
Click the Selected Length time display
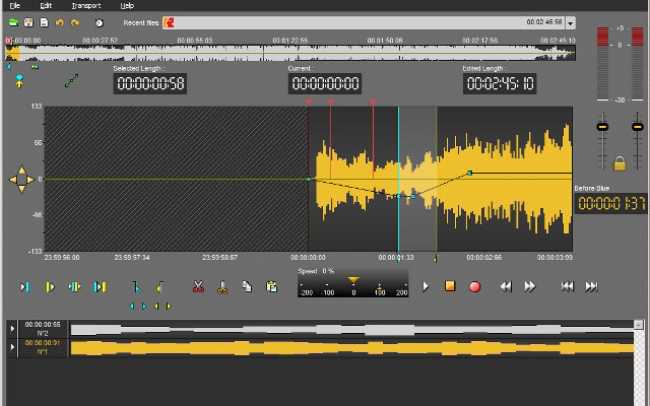tap(150, 83)
